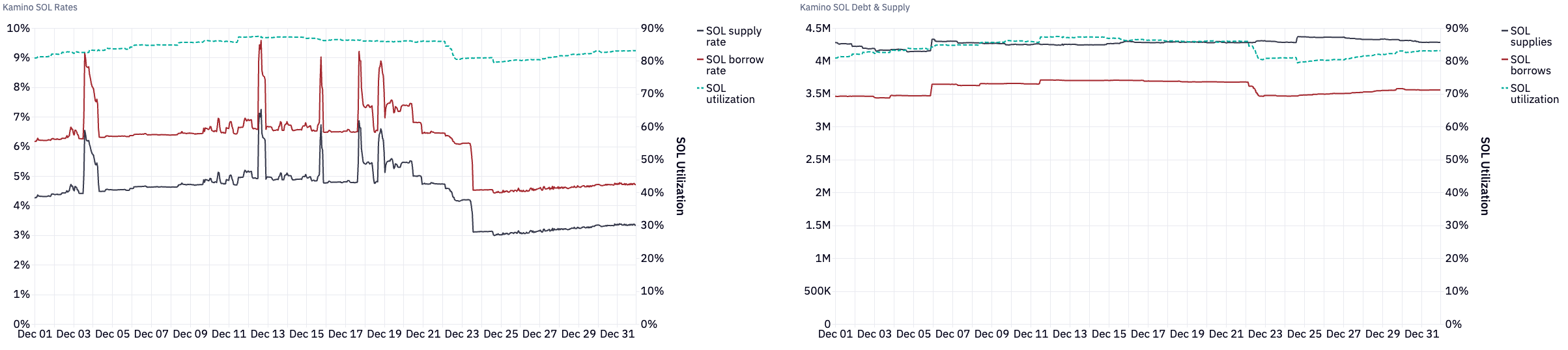Click Dec 01 on the Debt & Supply x-axis
This screenshot has height=350, width=1568.
[x=835, y=334]
